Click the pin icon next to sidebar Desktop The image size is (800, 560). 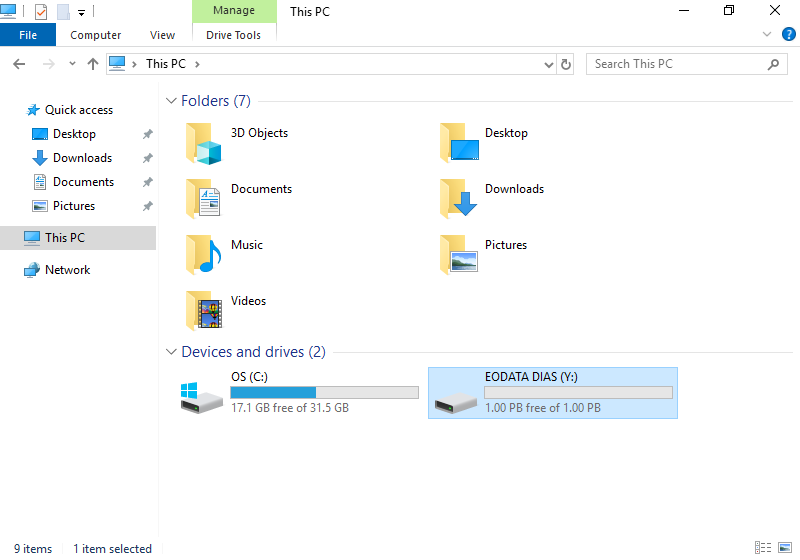(147, 134)
